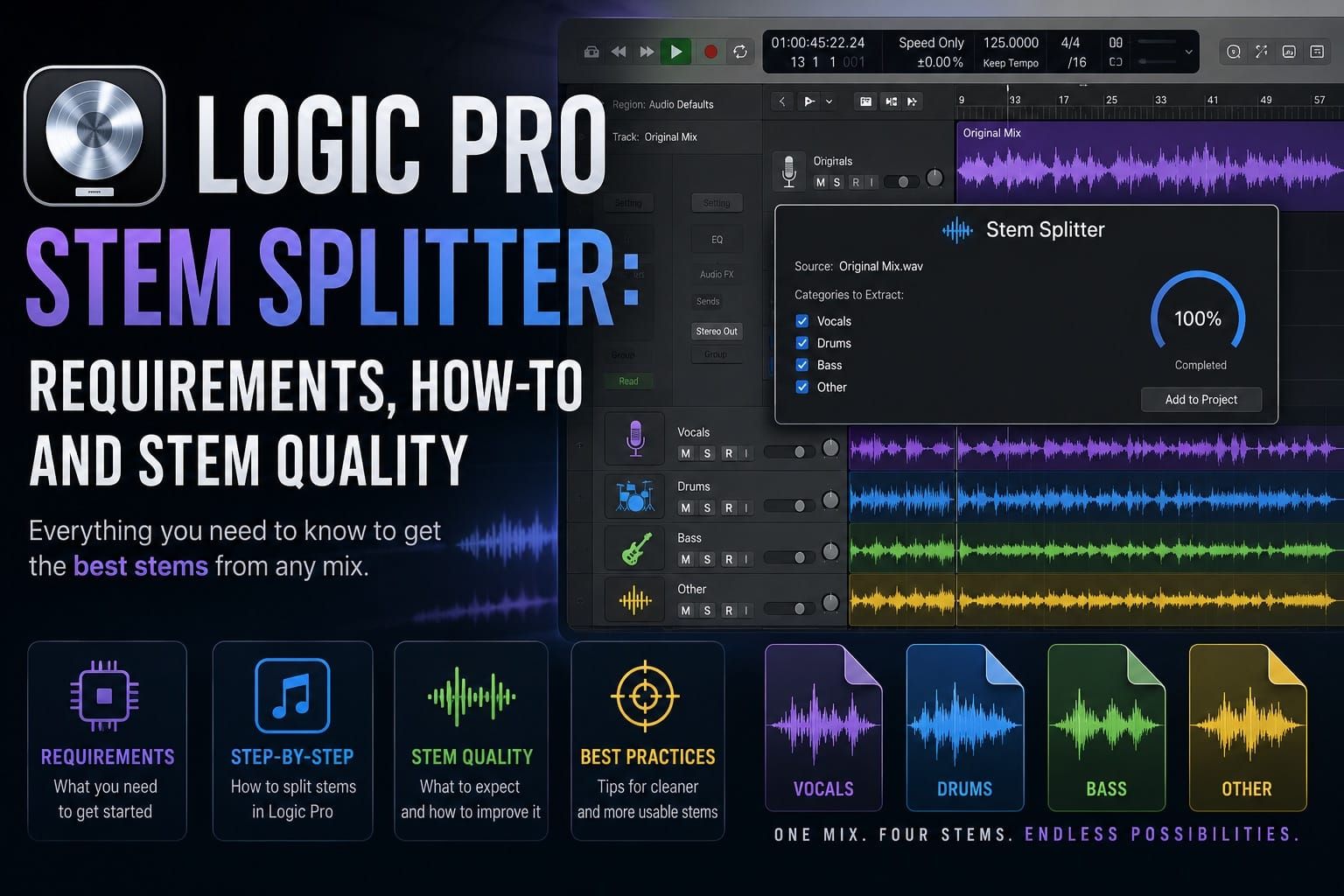
Task: Solo the Drums track
Action: click(x=707, y=507)
